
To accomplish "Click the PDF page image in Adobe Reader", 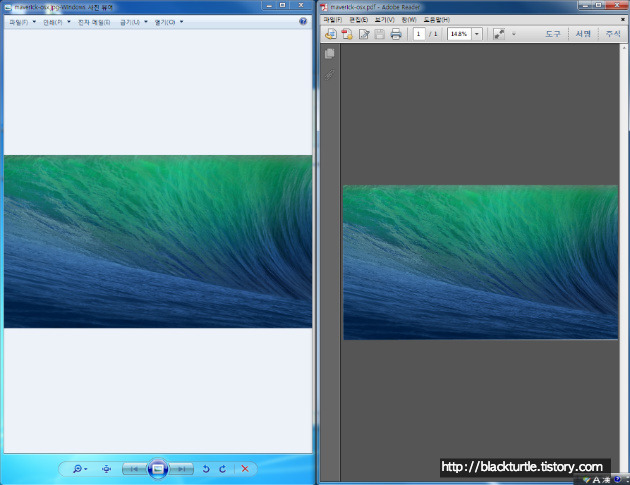I will [481, 262].
